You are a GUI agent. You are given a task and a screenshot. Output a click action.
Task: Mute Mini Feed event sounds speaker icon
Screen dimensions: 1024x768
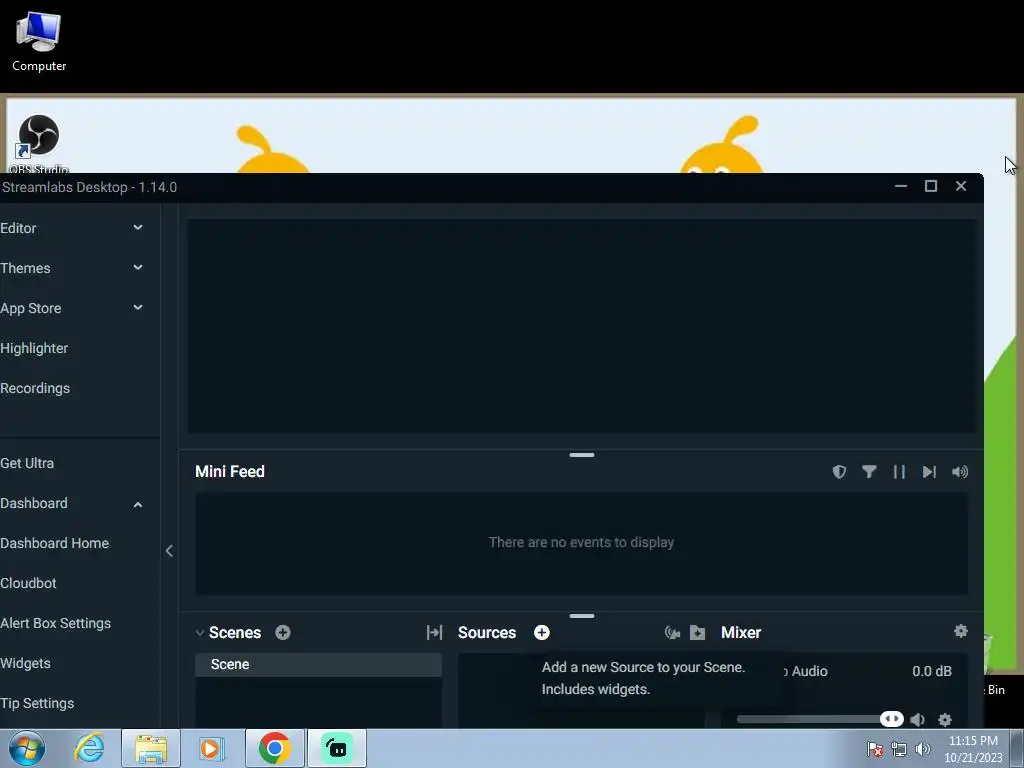coord(960,472)
